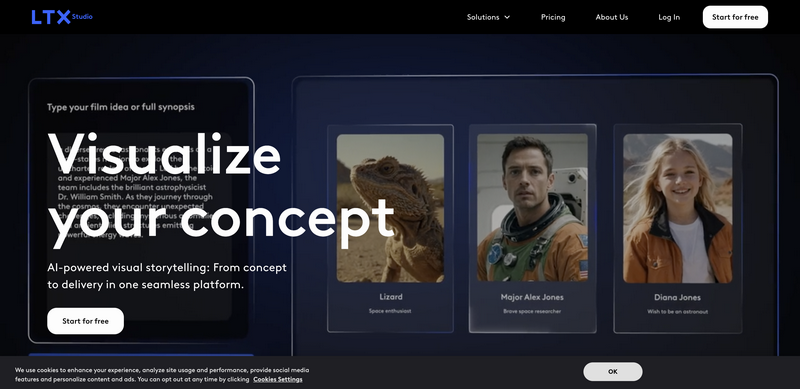Screen dimensions: 800x389
Task: Click Start for free in header
Action: tap(735, 17)
